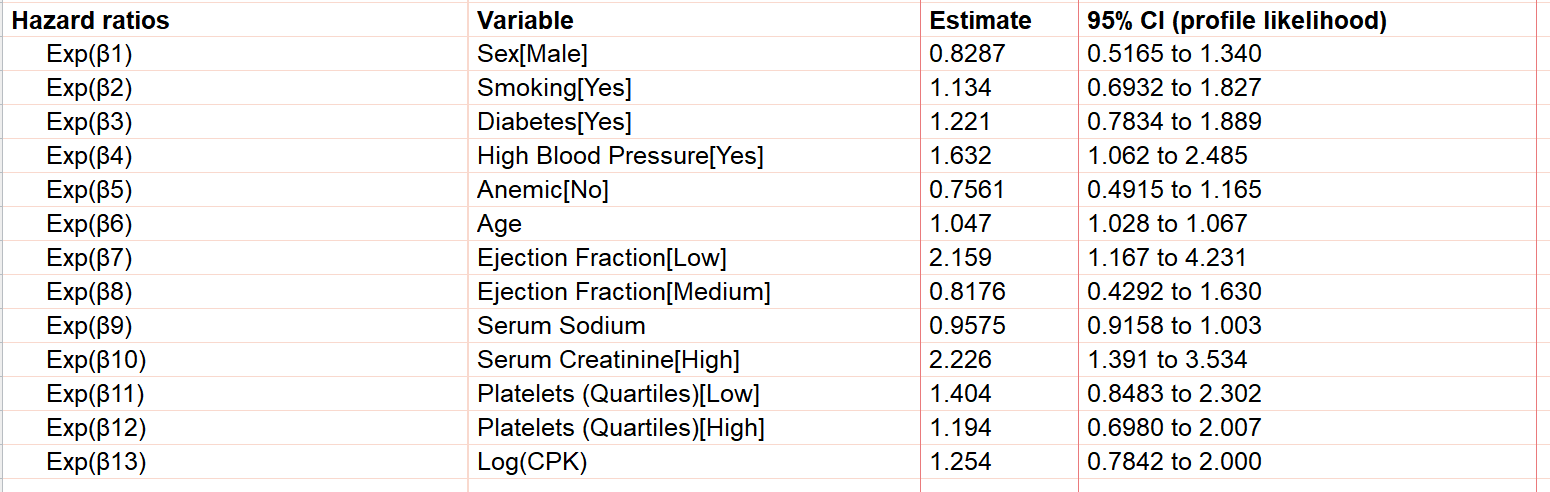This screenshot has width=1550, height=492.
Task: Click the High Blood Pressure[Yes] cell
Action: tap(620, 156)
